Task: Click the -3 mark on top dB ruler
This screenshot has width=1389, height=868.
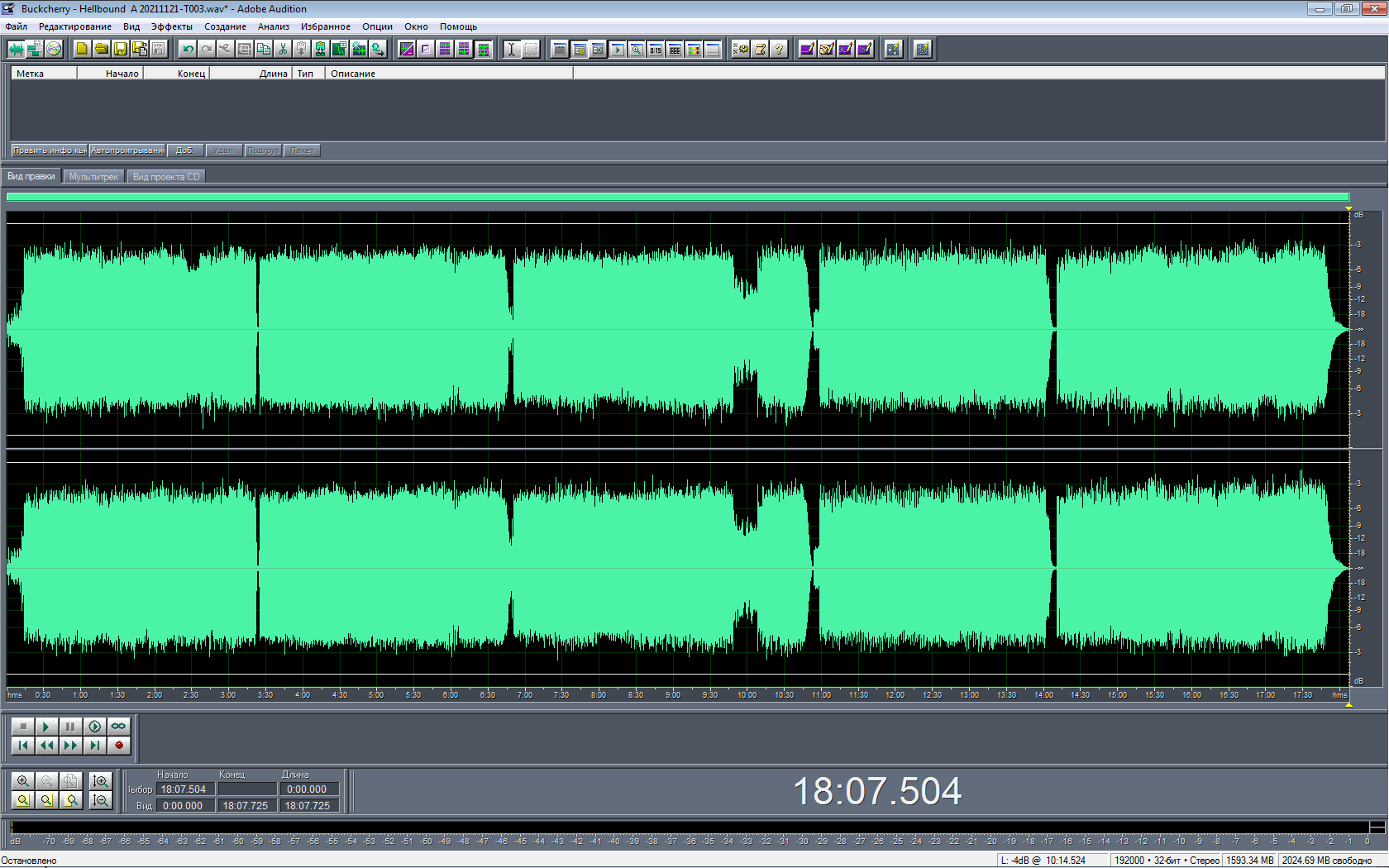Action: [x=1358, y=245]
